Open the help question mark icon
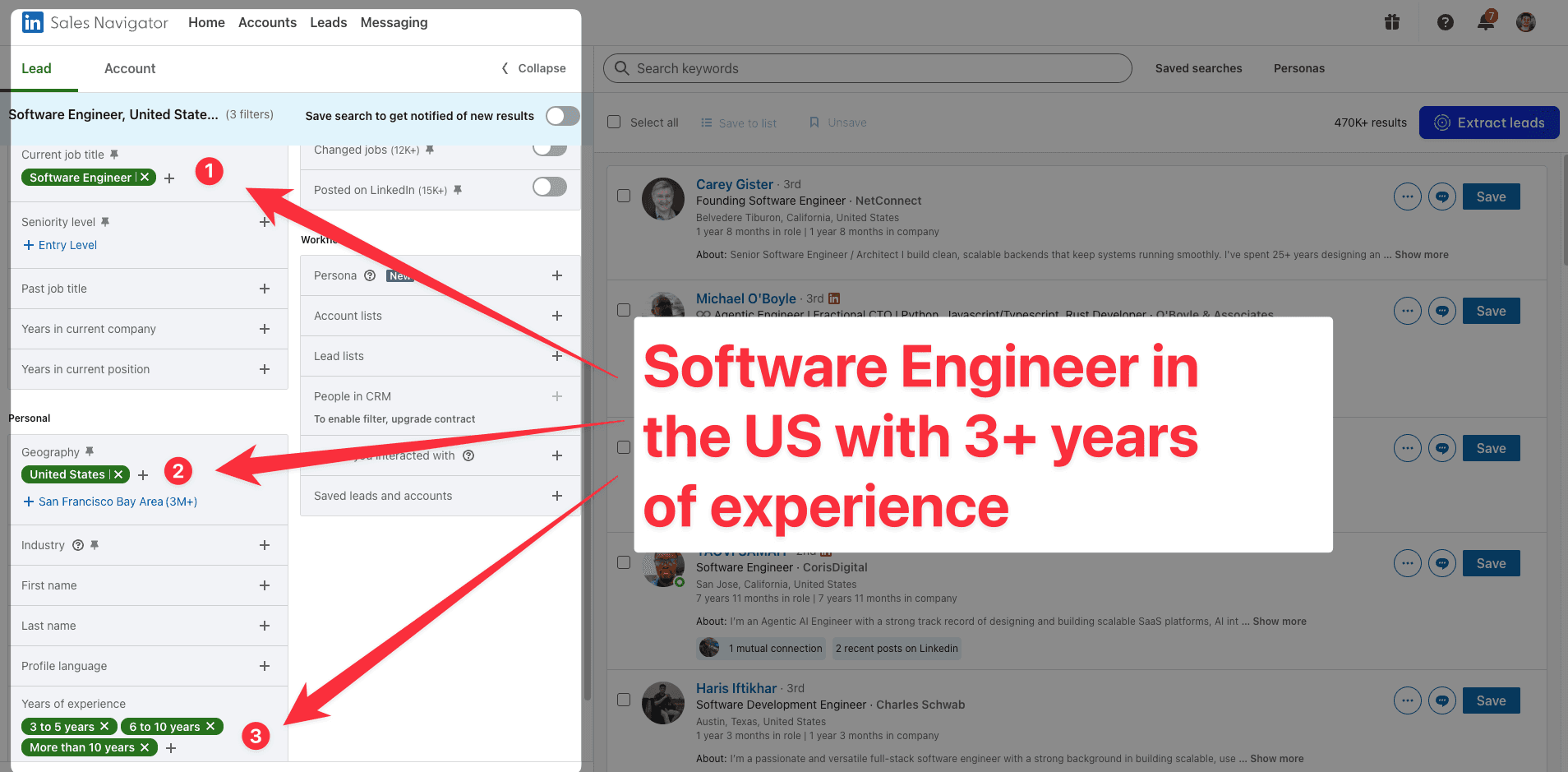This screenshot has height=772, width=1568. tap(1445, 22)
